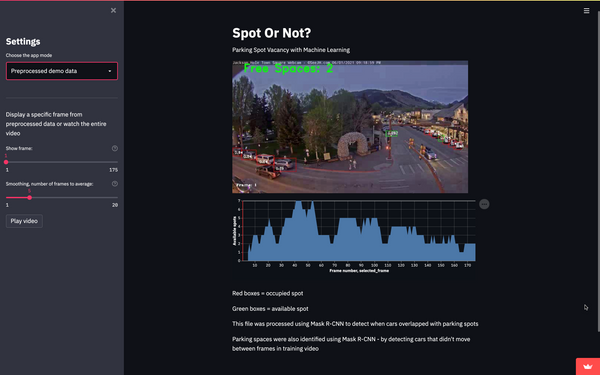Click the Smoothing slider handle
The width and height of the screenshot is (600, 375).
pos(29,197)
